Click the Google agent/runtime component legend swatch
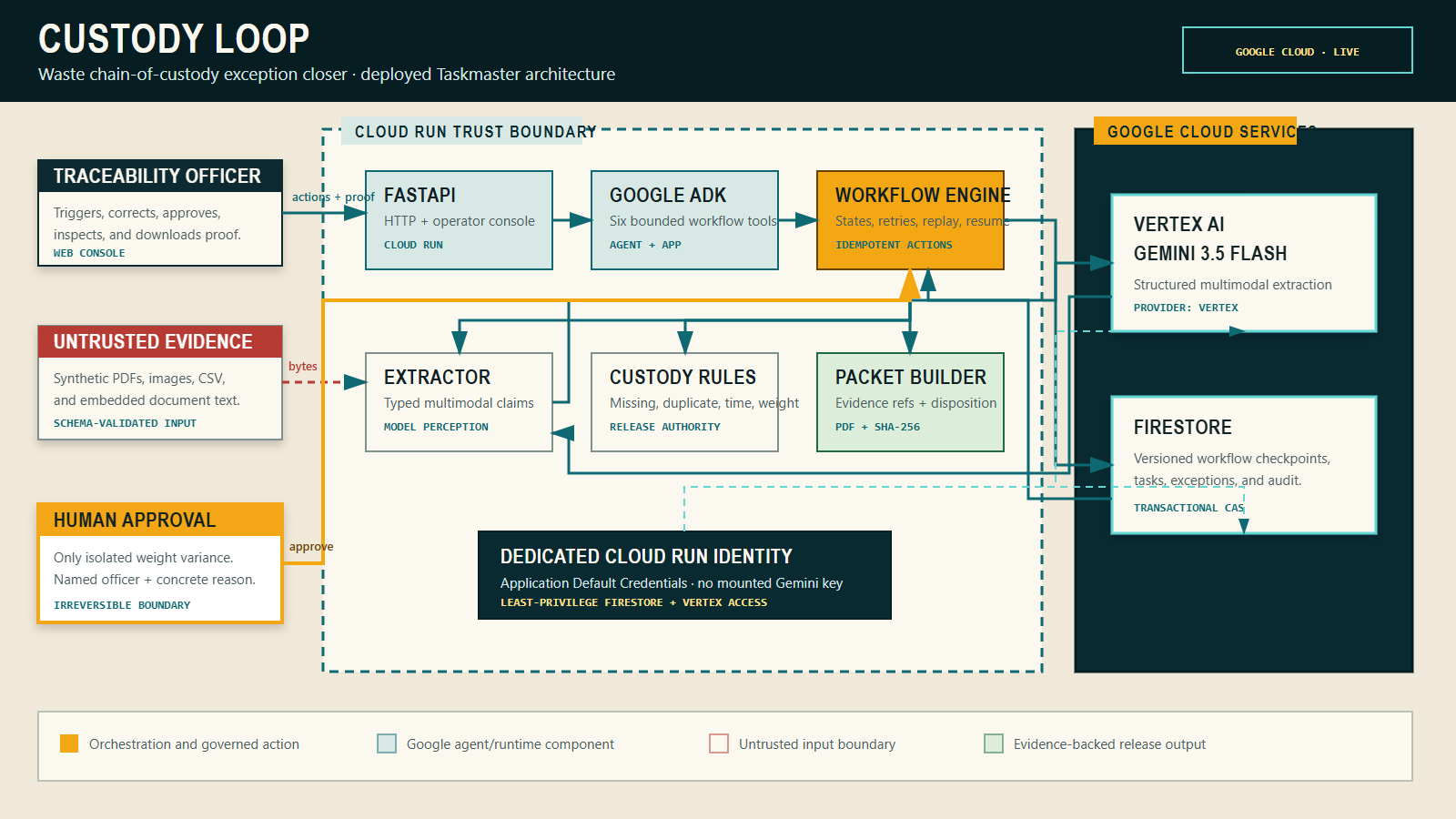This screenshot has height=819, width=1456. coord(387,743)
